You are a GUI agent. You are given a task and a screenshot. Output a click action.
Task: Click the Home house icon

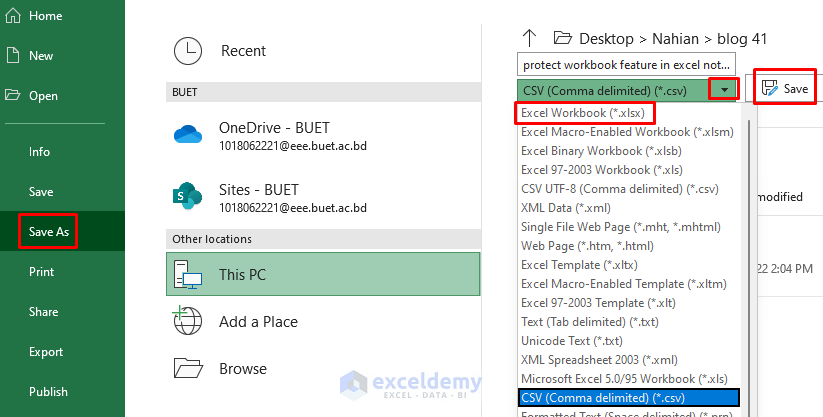pyautogui.click(x=13, y=16)
